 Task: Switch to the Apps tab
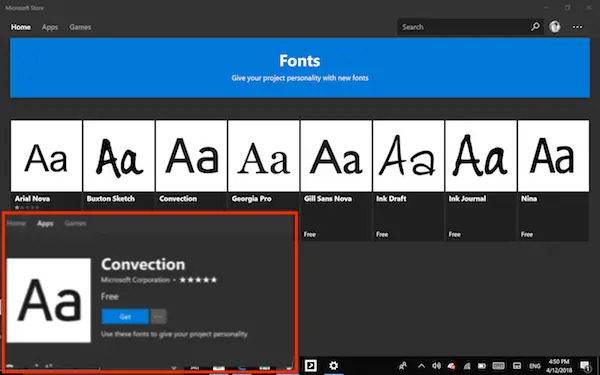pyautogui.click(x=50, y=27)
